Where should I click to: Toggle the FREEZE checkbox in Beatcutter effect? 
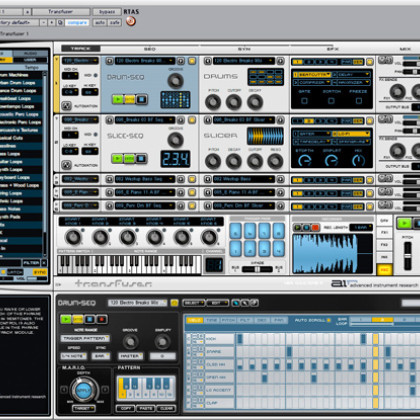(x=359, y=100)
